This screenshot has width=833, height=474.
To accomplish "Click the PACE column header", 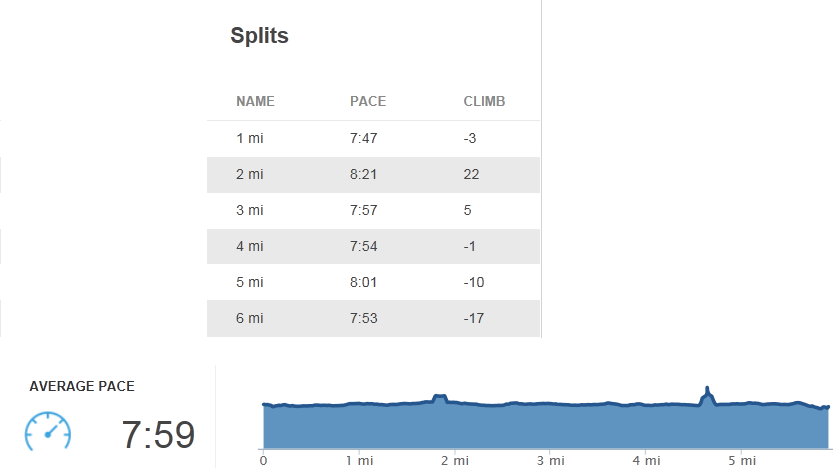I will (368, 101).
